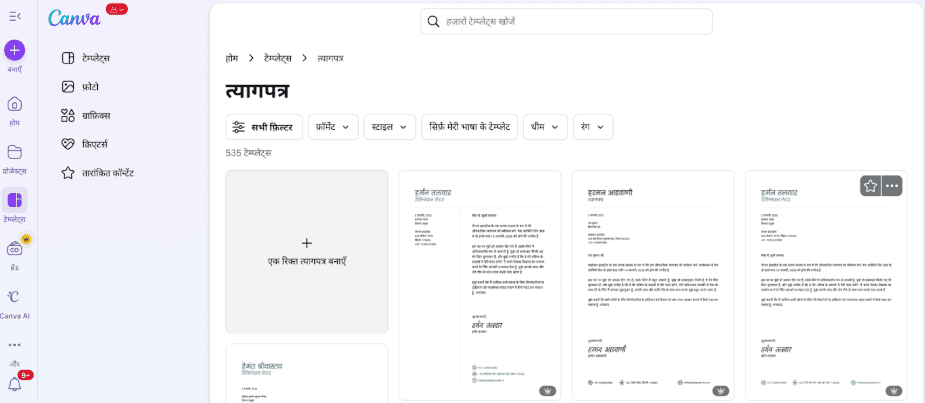Open the Home icon in sidebar

tap(14, 104)
